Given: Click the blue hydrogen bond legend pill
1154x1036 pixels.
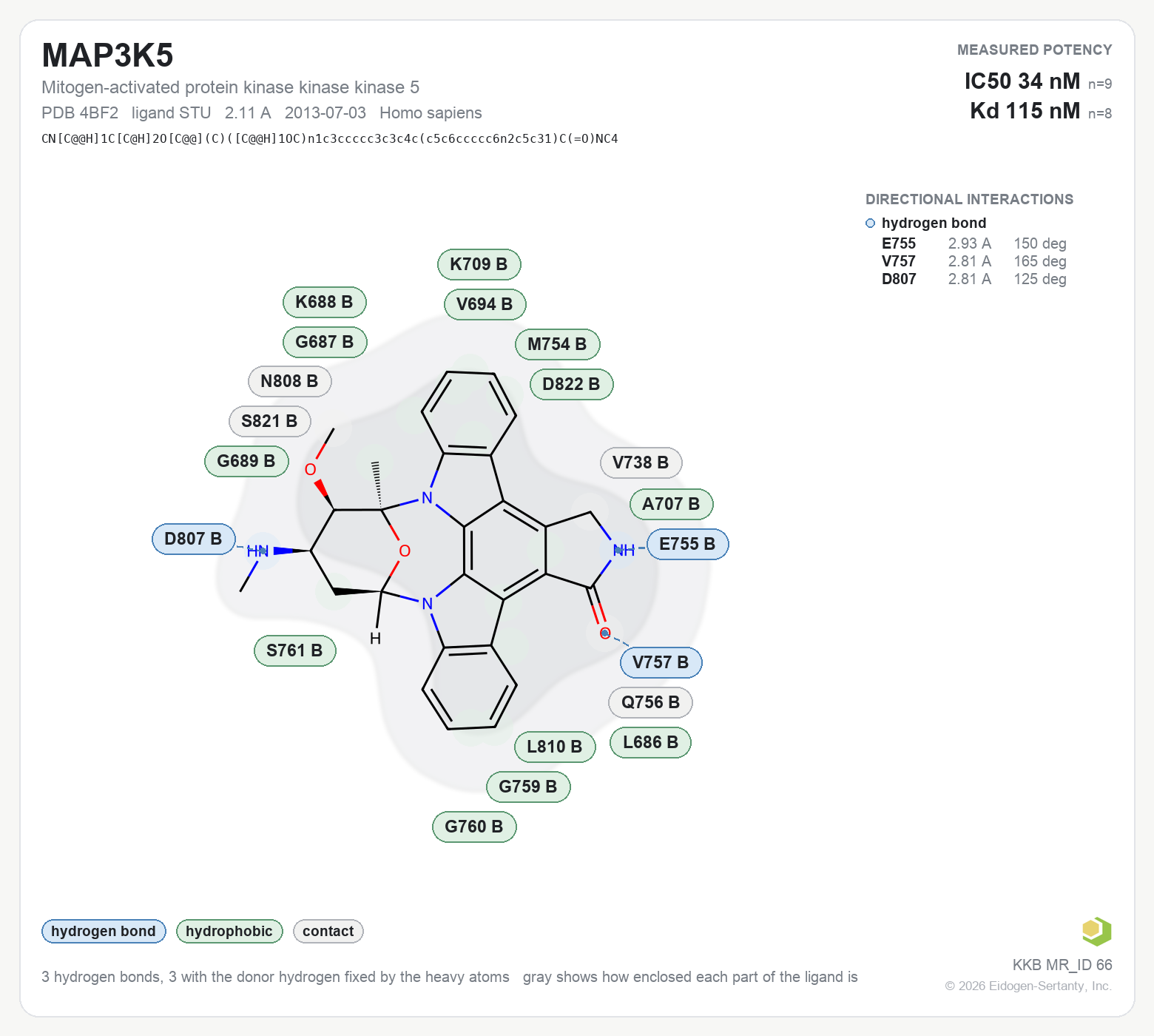Looking at the screenshot, I should click(x=104, y=931).
